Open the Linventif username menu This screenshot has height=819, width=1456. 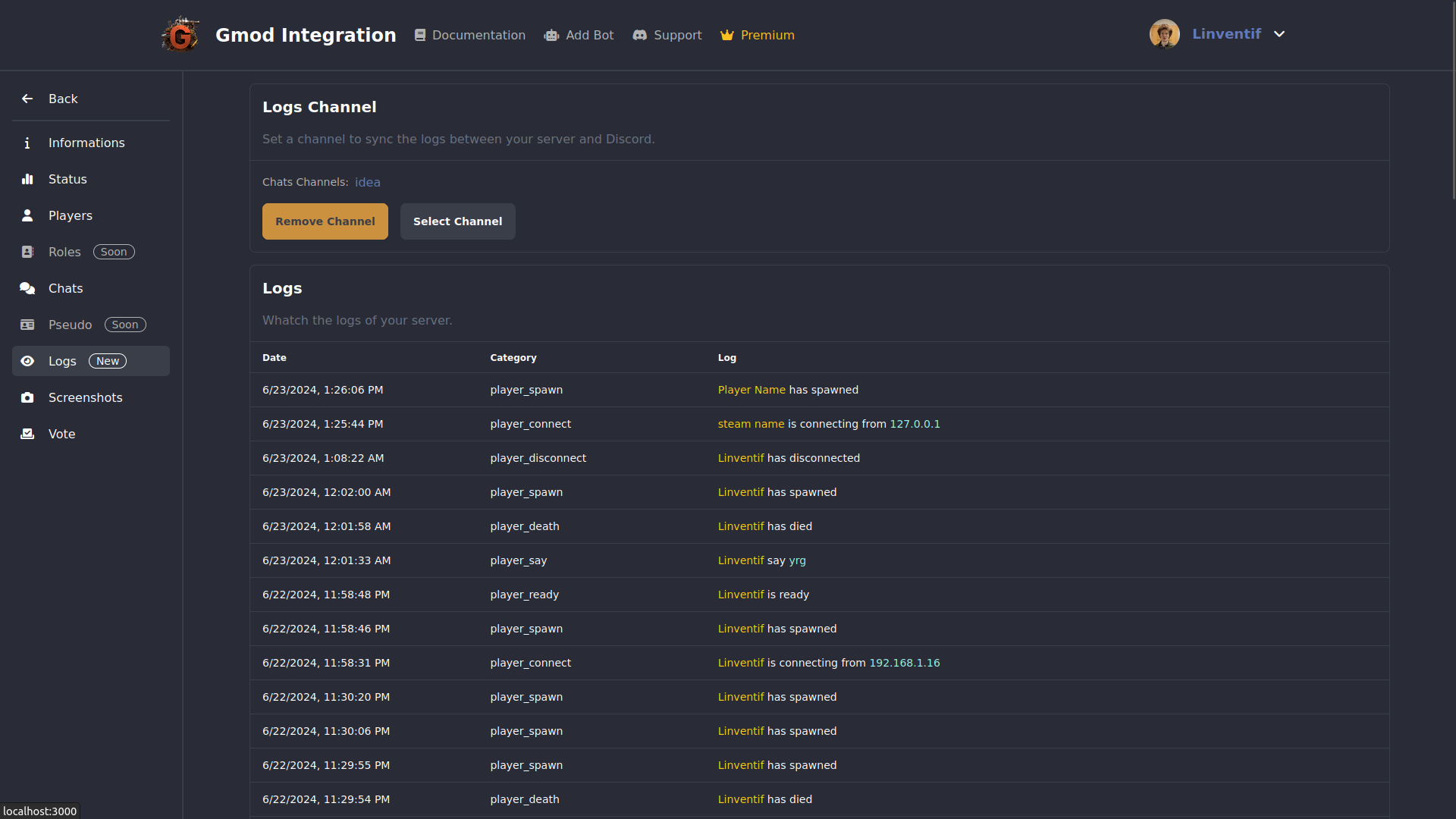pyautogui.click(x=1226, y=34)
